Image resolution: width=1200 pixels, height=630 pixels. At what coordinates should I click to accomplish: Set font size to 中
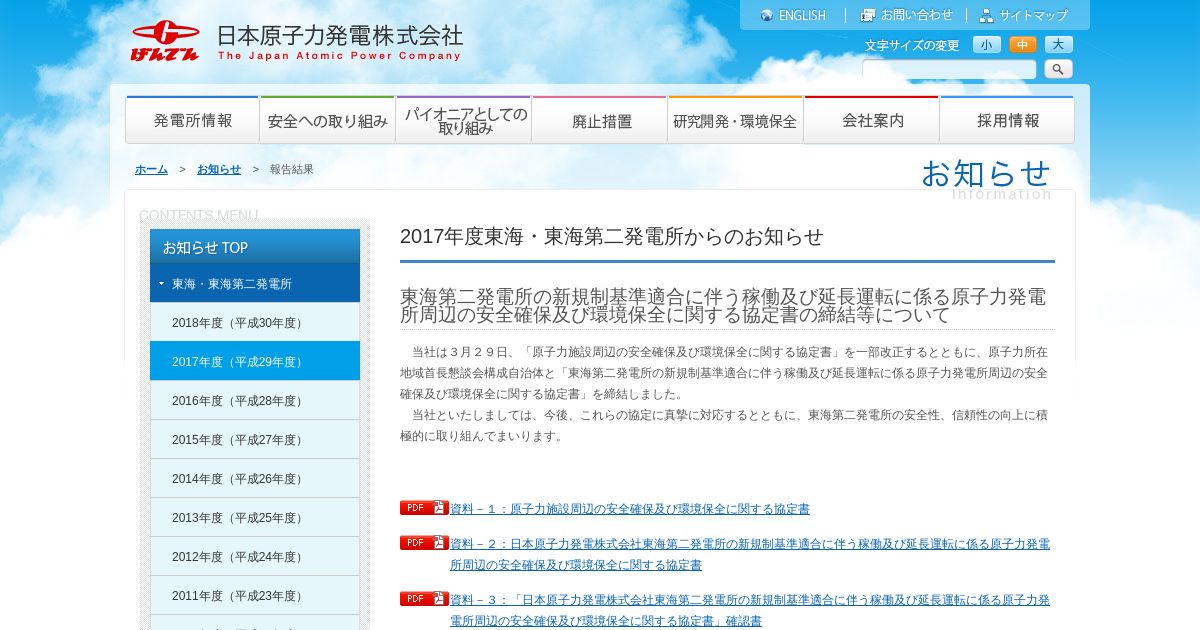coord(1023,45)
